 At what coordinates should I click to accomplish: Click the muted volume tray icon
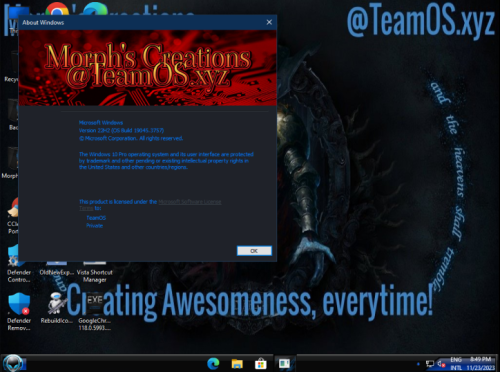(441, 363)
